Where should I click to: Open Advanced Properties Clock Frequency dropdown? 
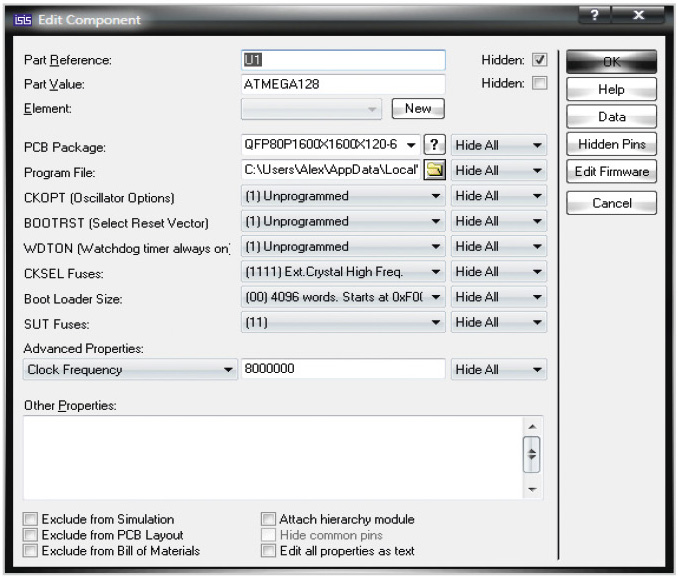point(130,369)
